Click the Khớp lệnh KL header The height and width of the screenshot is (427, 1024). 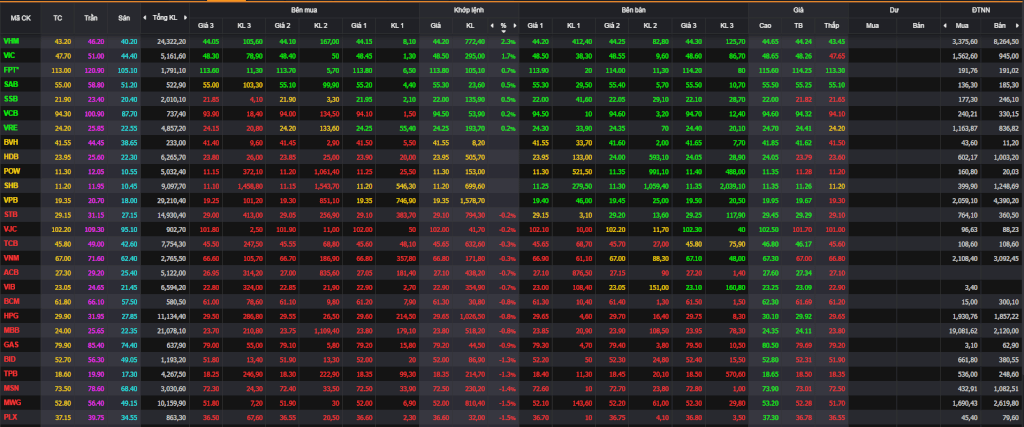click(x=470, y=25)
